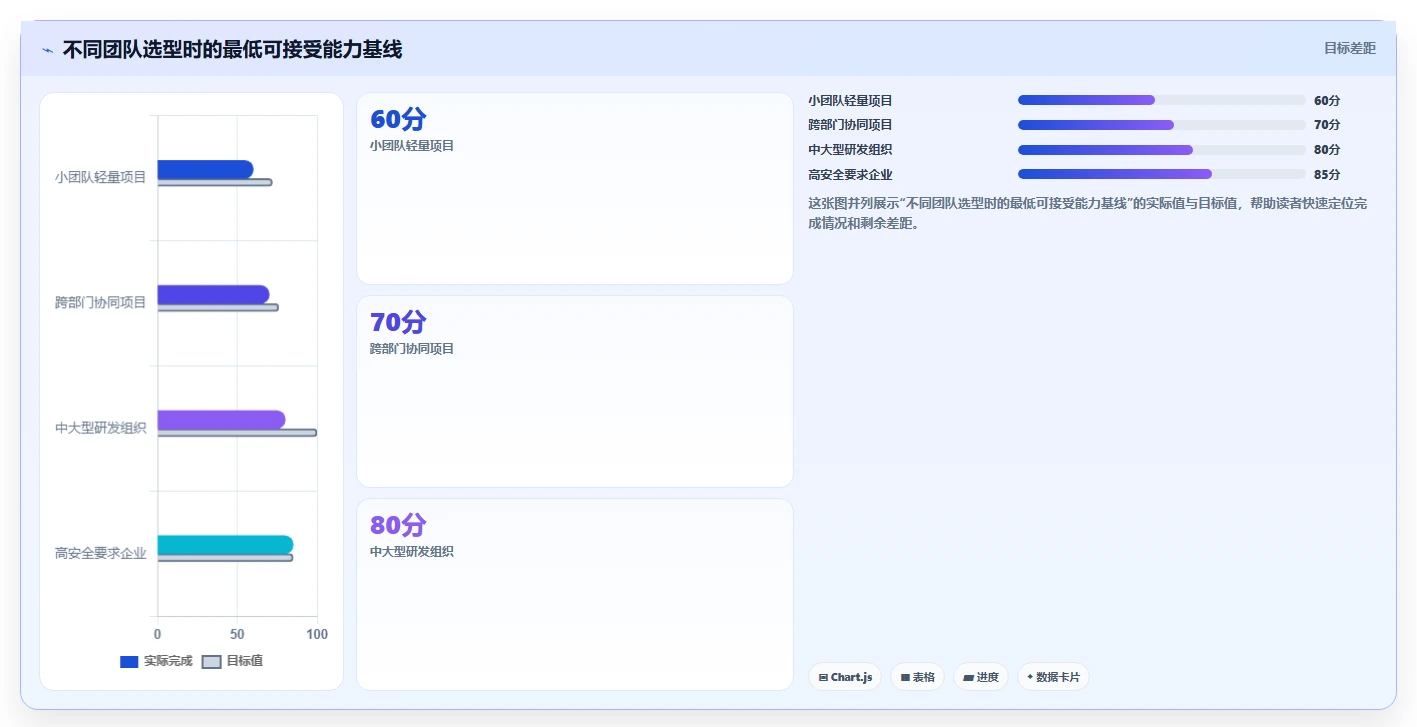Click the chart title 不同团队选型时的最低可接受能力基线

[x=232, y=49]
